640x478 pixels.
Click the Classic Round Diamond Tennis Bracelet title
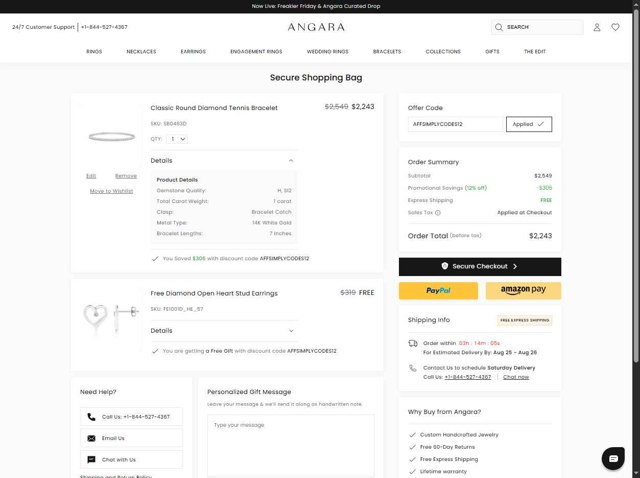(214, 108)
